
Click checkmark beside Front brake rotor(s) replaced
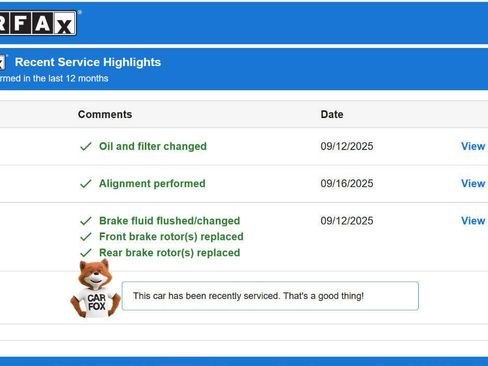coord(86,237)
